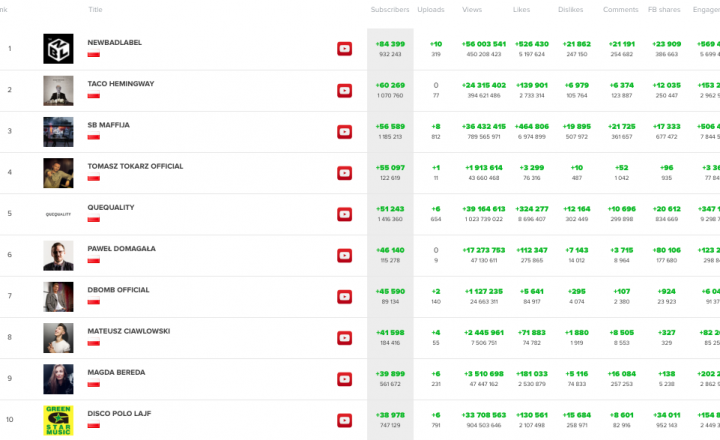Sort by the FB shares column

(667, 9)
